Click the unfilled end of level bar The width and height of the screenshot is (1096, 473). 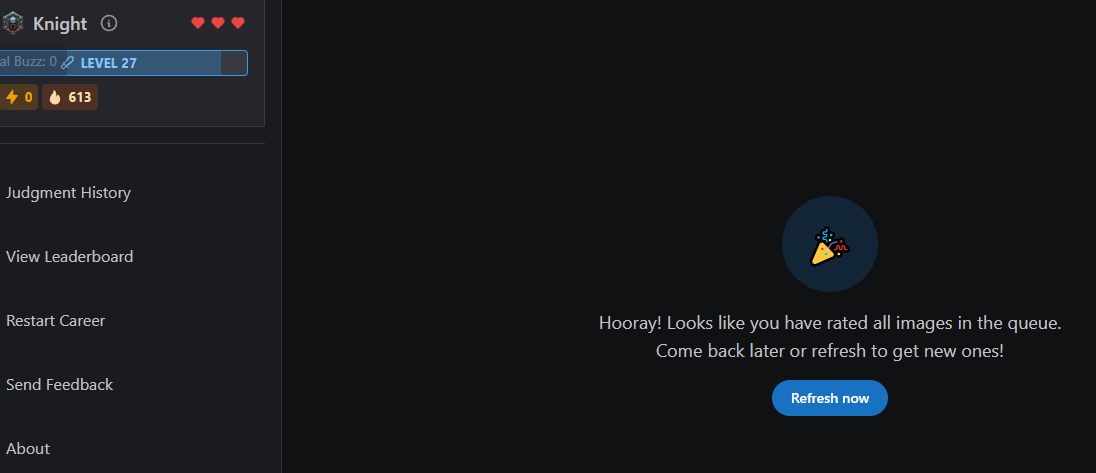tap(234, 63)
